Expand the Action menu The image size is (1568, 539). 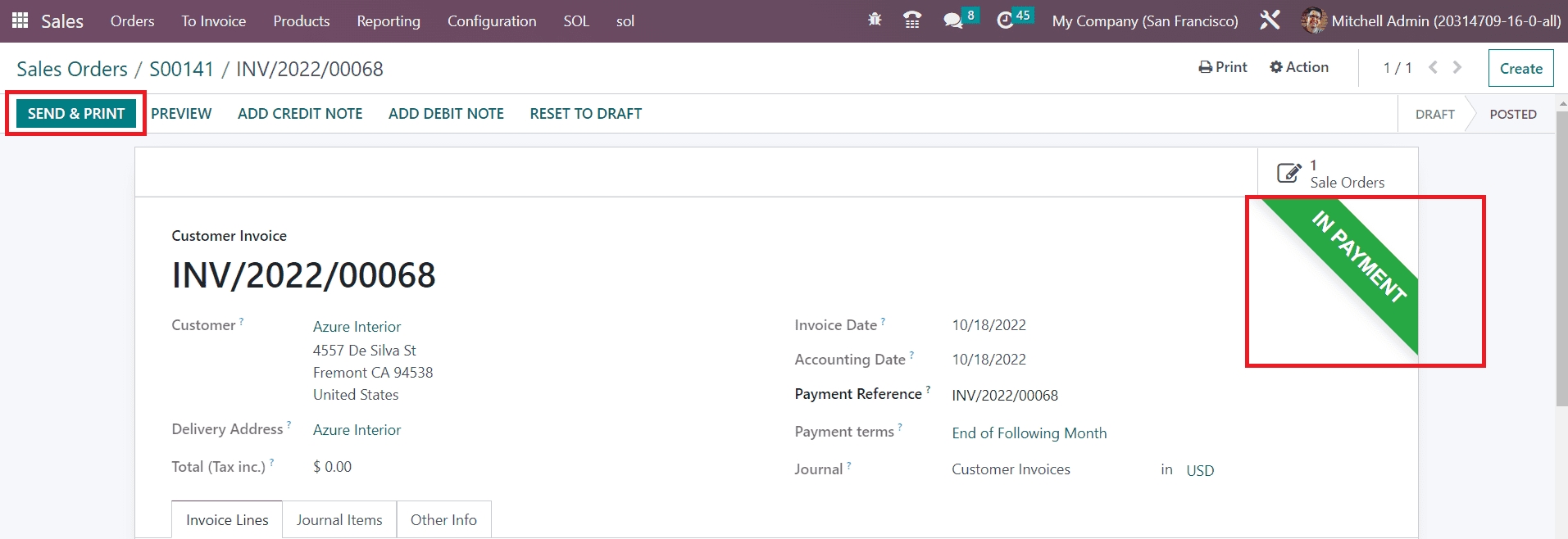coord(1298,67)
